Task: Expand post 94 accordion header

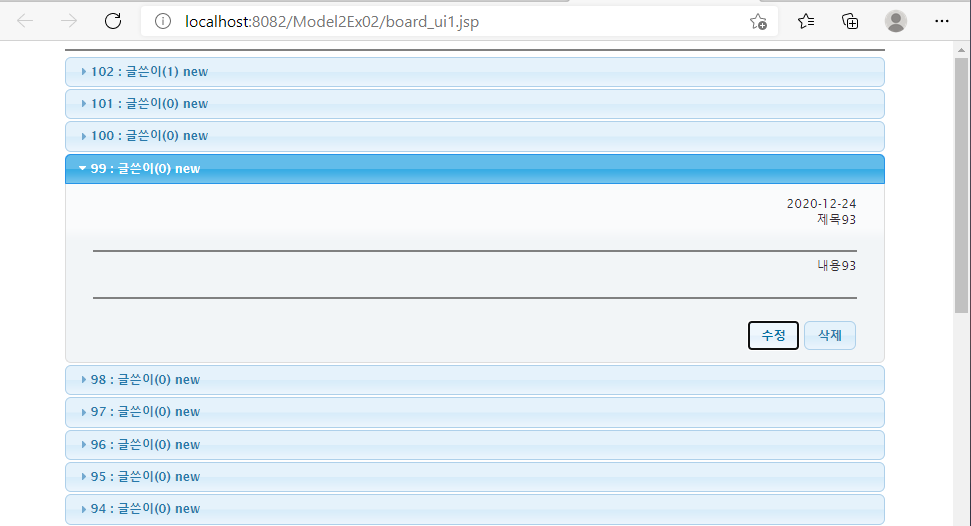Action: click(x=474, y=509)
